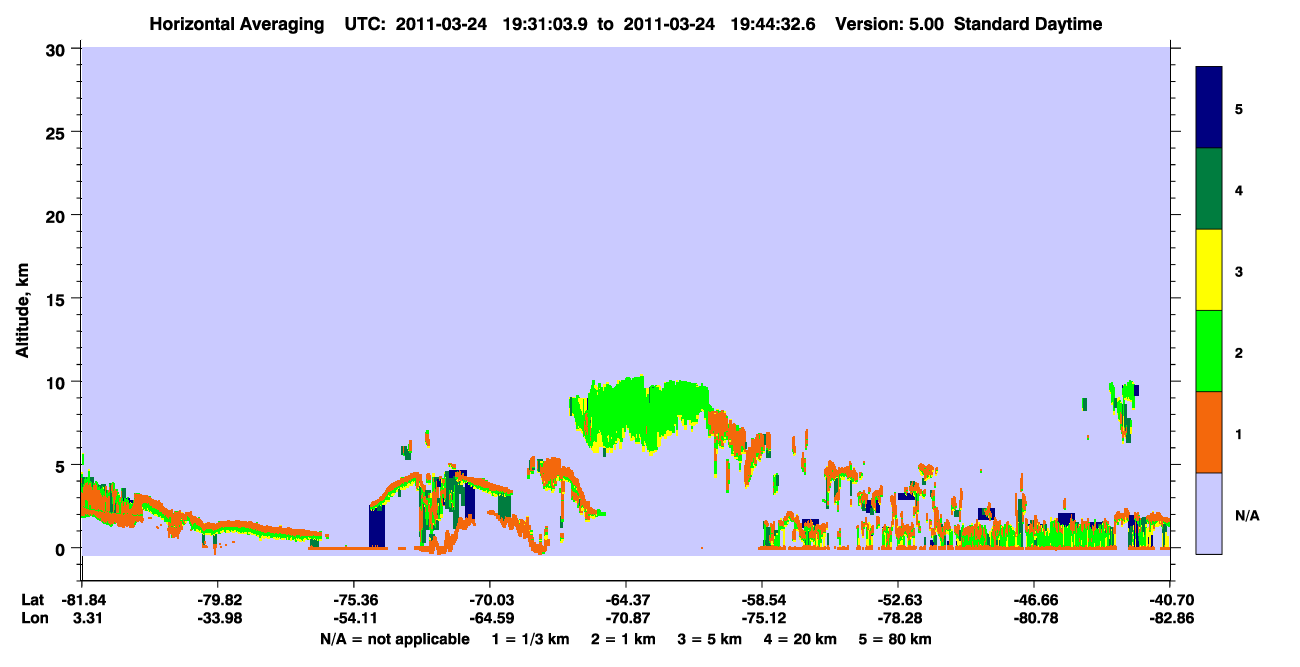
Task: Click latitude value -70.03
Action: [490, 600]
